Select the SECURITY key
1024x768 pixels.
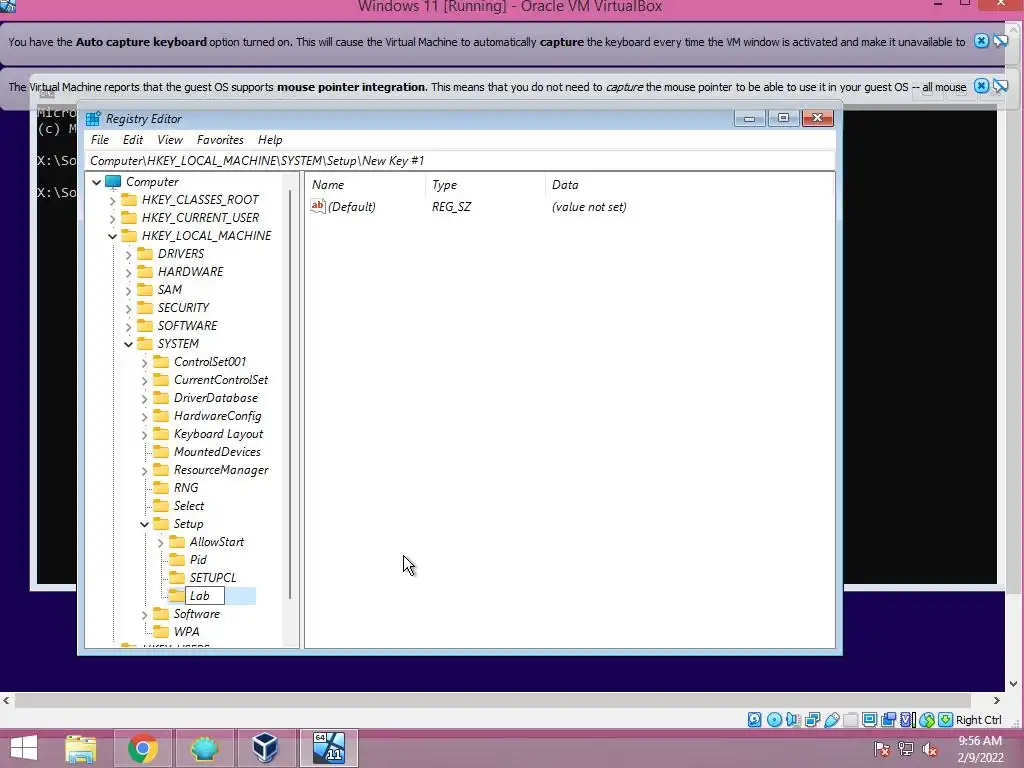click(x=183, y=308)
